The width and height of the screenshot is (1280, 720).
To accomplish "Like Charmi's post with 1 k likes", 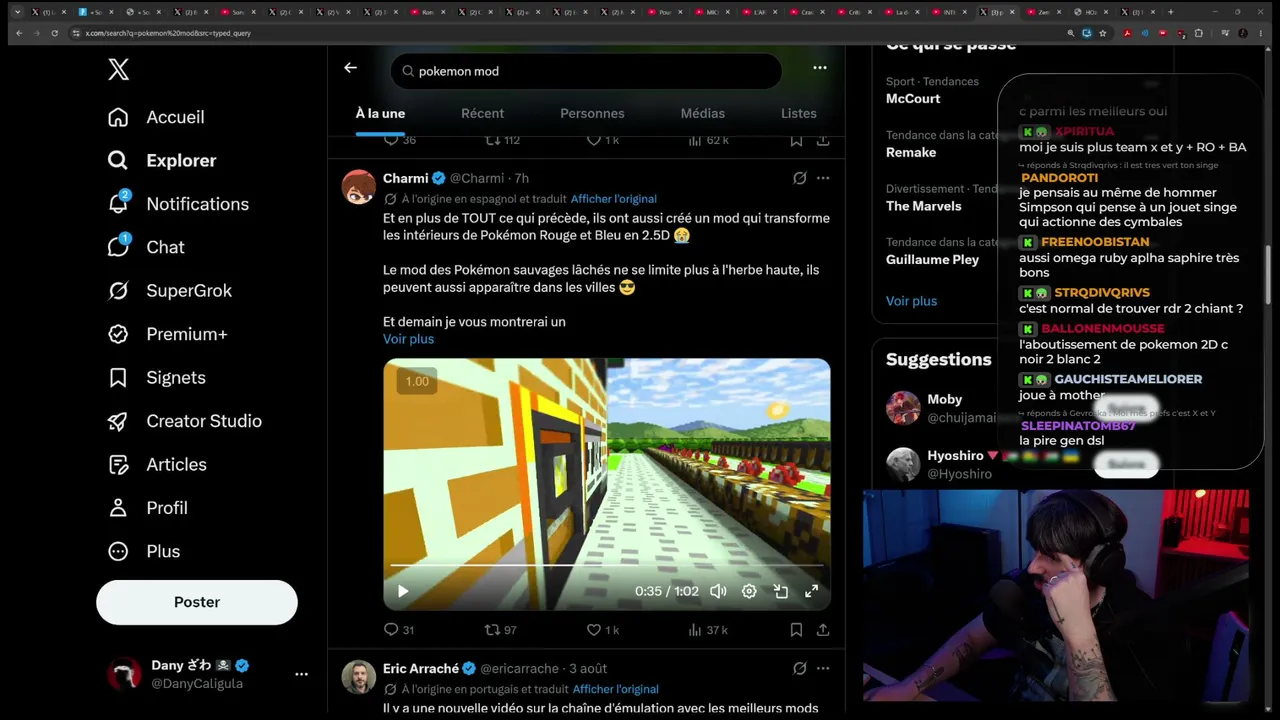I will pyautogui.click(x=603, y=630).
